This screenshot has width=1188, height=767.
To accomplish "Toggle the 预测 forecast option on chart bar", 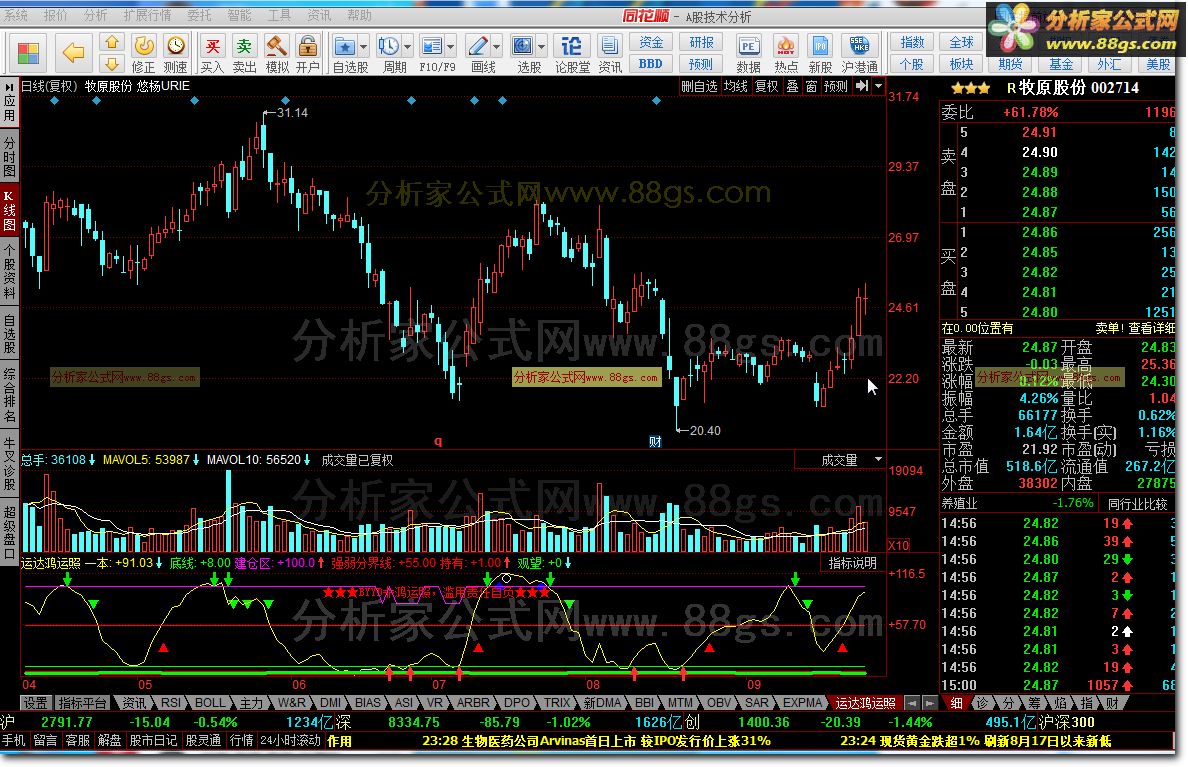I will pos(836,86).
